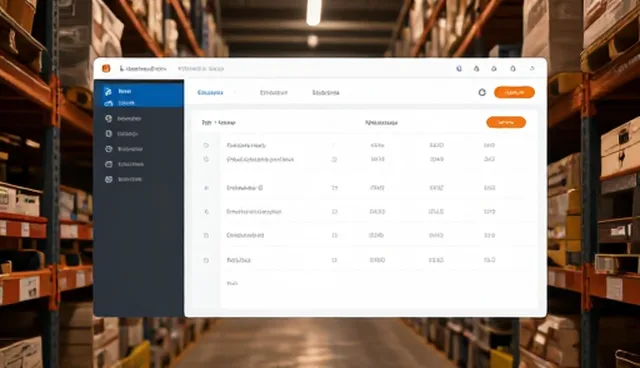Image resolution: width=640 pixels, height=368 pixels.
Task: Tick the checkbox of the fifth table row
Action: tap(206, 235)
